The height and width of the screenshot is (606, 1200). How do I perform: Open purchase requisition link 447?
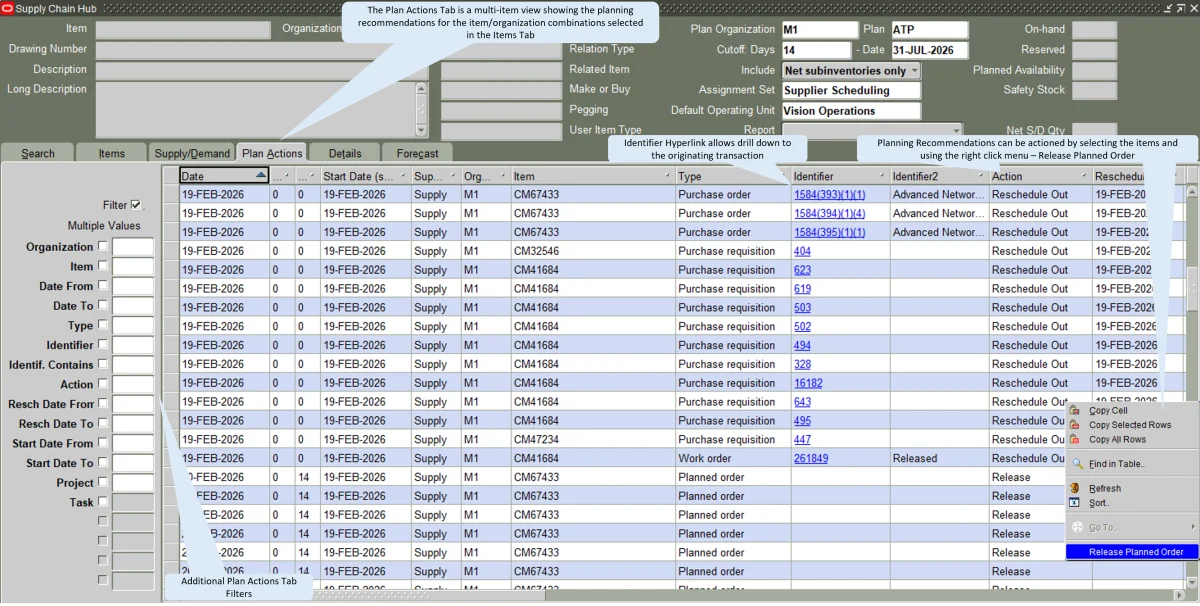[802, 439]
